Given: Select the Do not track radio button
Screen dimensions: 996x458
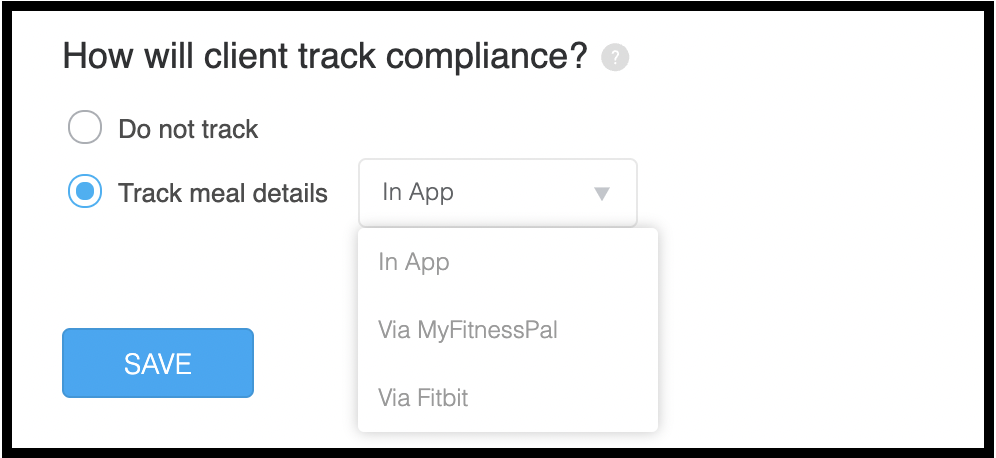Looking at the screenshot, I should 84,127.
